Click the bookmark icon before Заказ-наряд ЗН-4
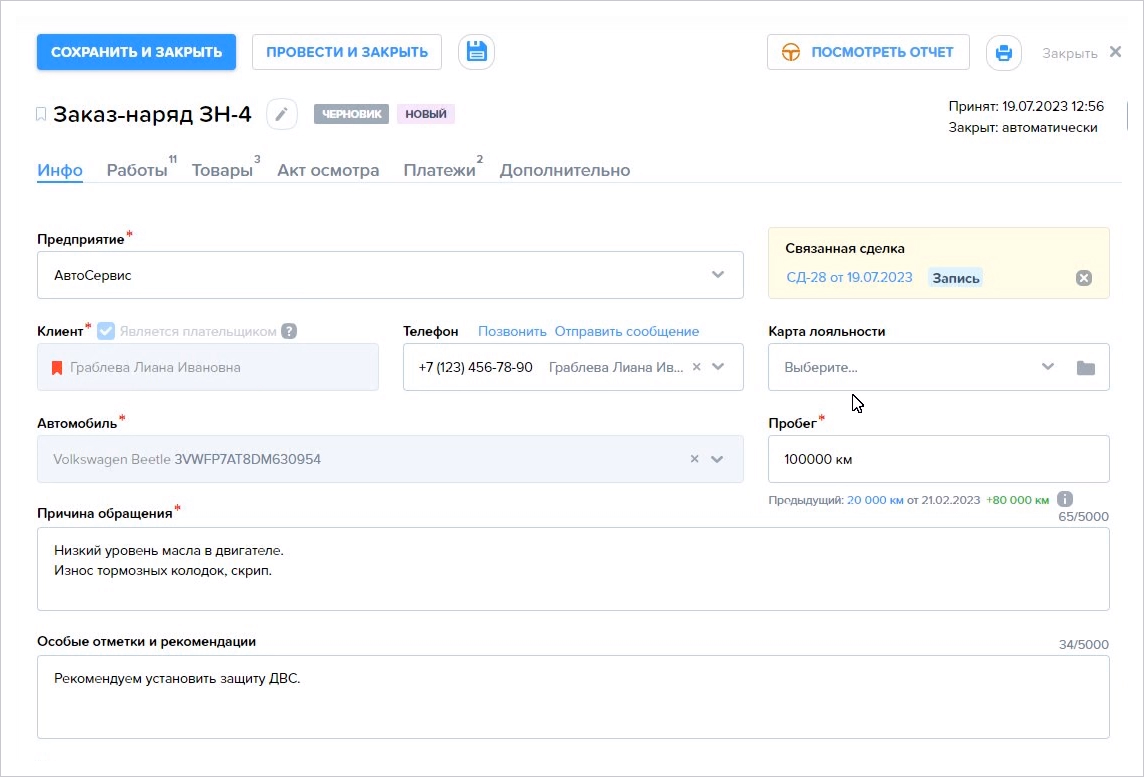The image size is (1144, 777). tap(41, 114)
